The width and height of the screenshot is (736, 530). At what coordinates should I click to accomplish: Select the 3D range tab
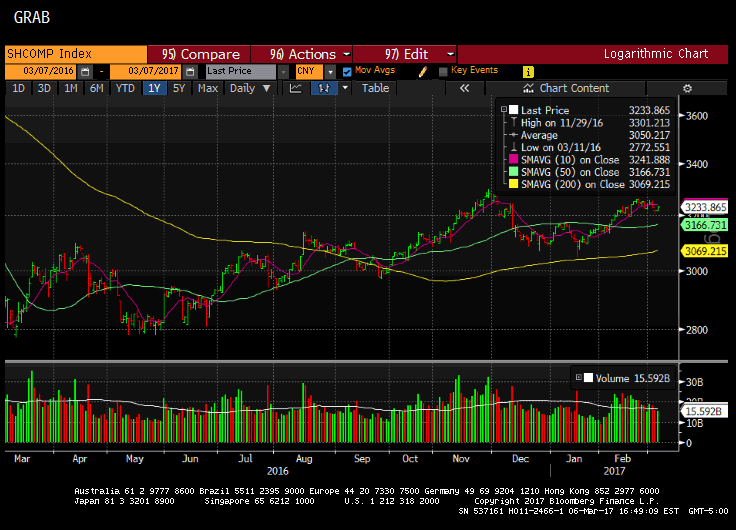(x=44, y=88)
